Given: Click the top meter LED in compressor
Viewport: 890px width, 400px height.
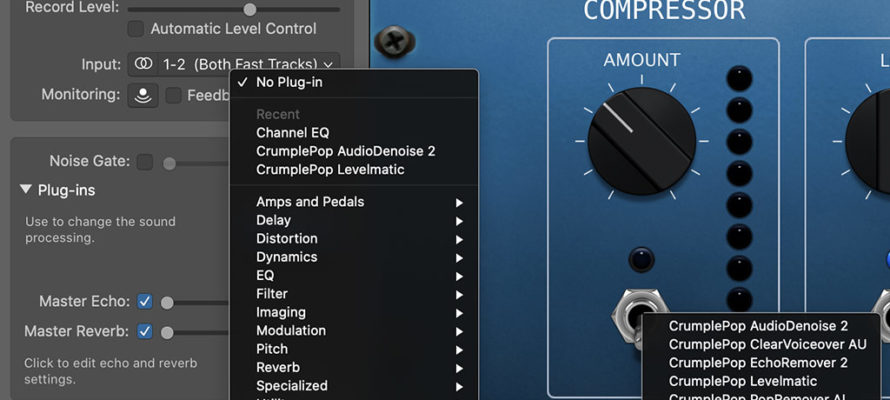Looking at the screenshot, I should tap(739, 78).
